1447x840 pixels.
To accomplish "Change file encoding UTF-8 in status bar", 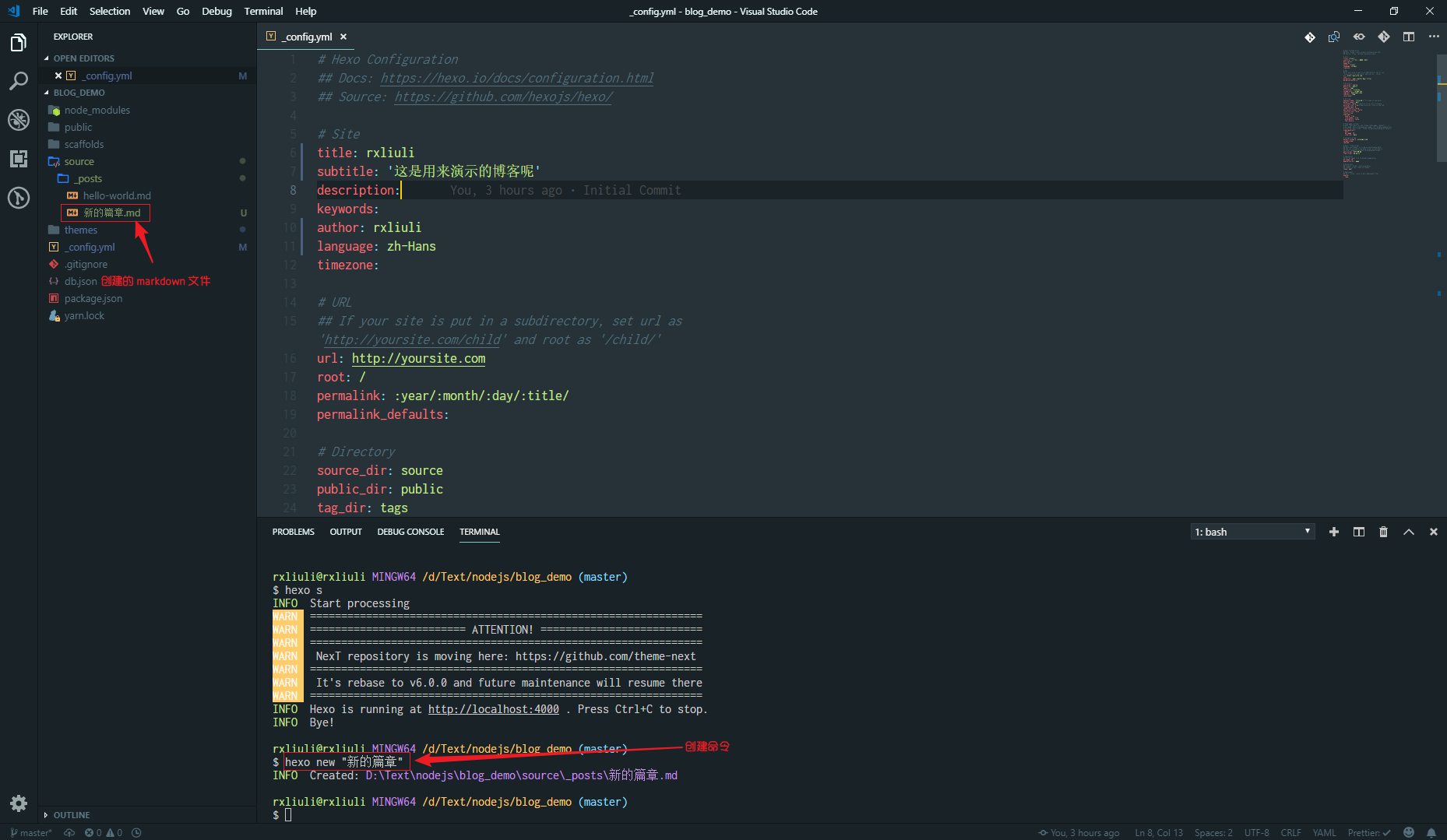I will click(1256, 832).
